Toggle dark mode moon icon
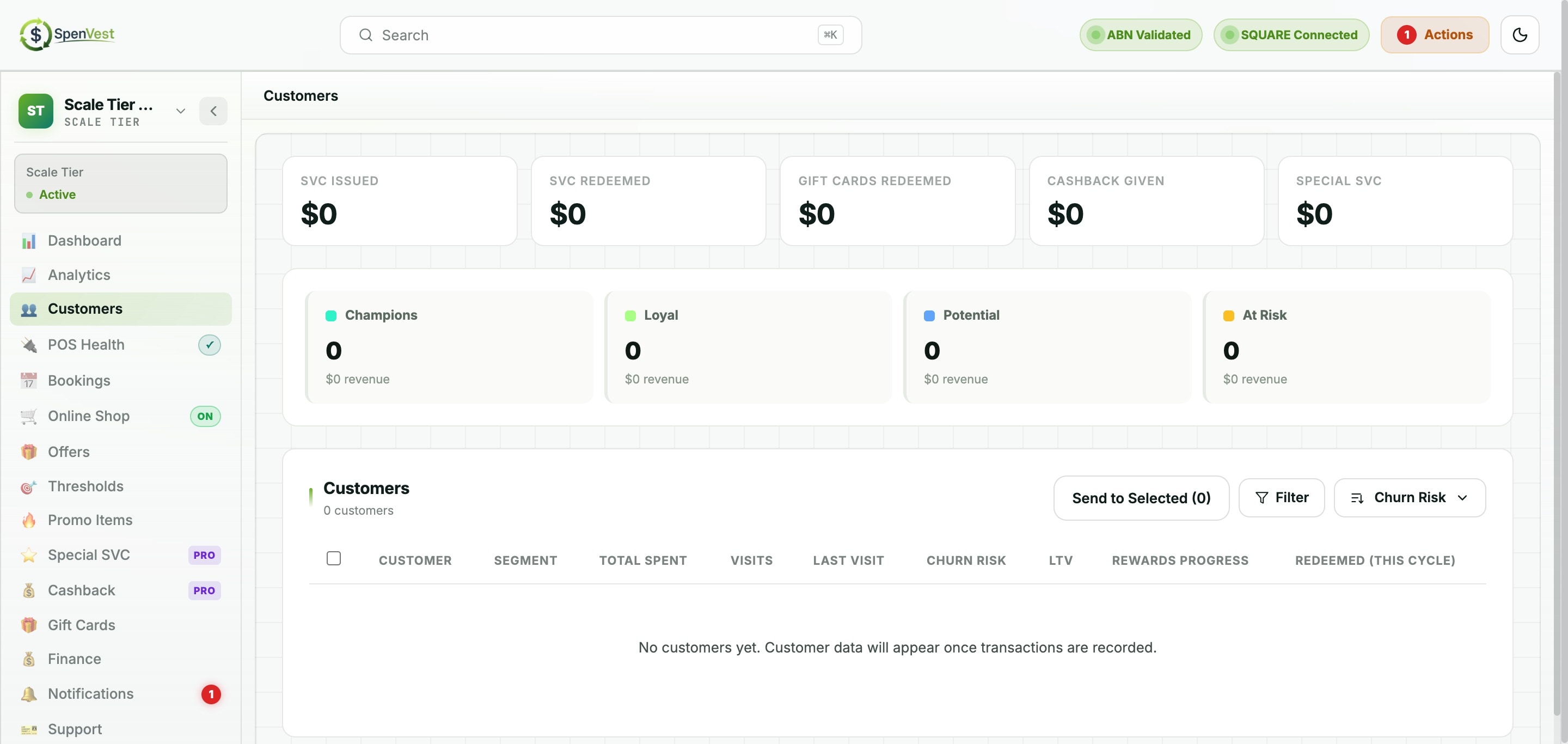The width and height of the screenshot is (1568, 744). pyautogui.click(x=1520, y=35)
